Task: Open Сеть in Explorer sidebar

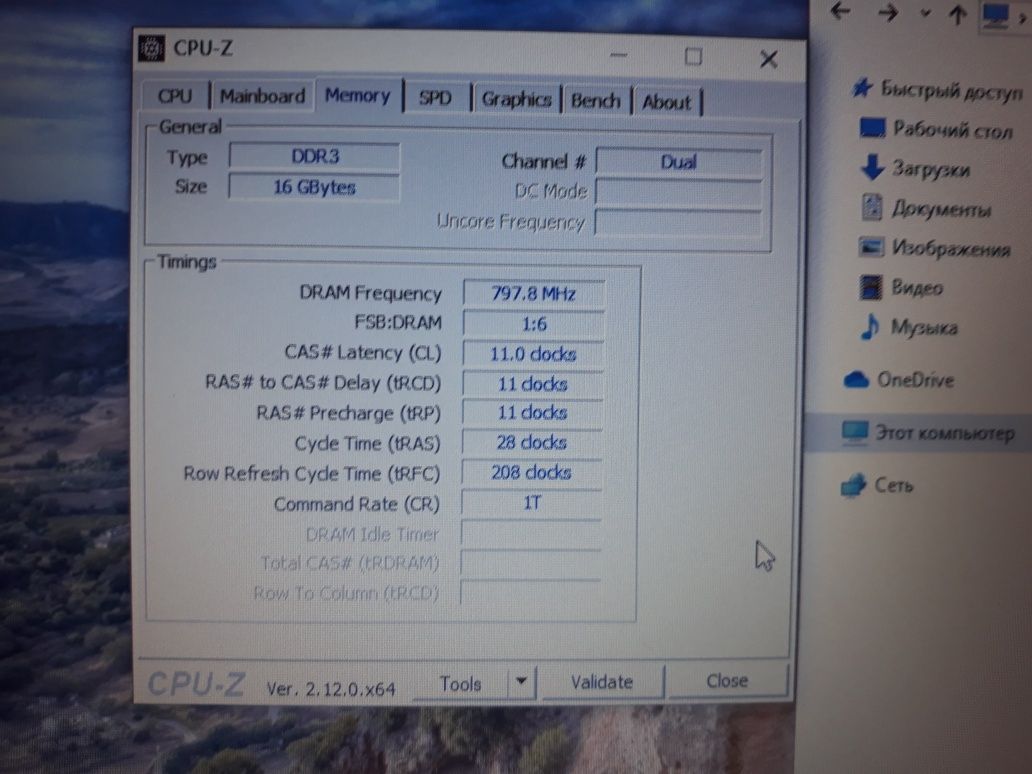Action: [894, 486]
